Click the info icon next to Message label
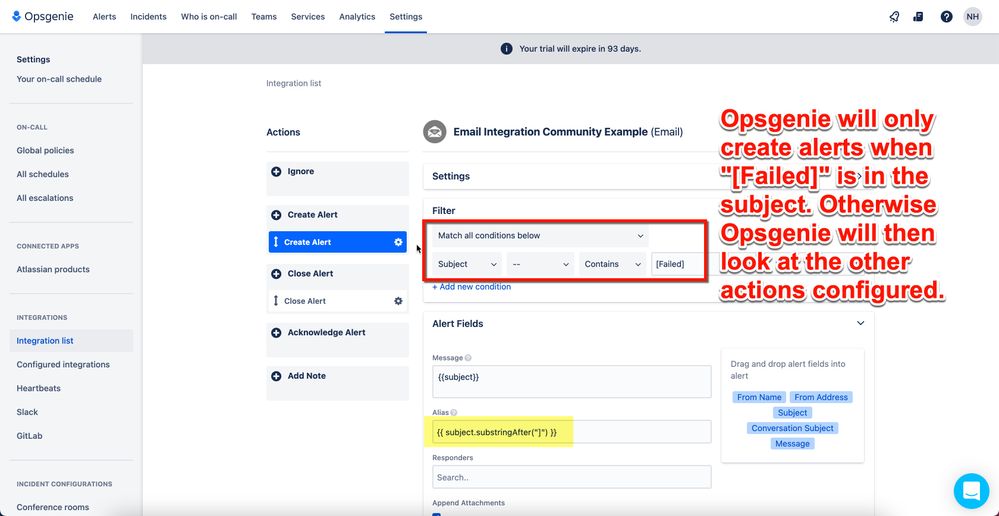The image size is (999, 516). click(468, 358)
